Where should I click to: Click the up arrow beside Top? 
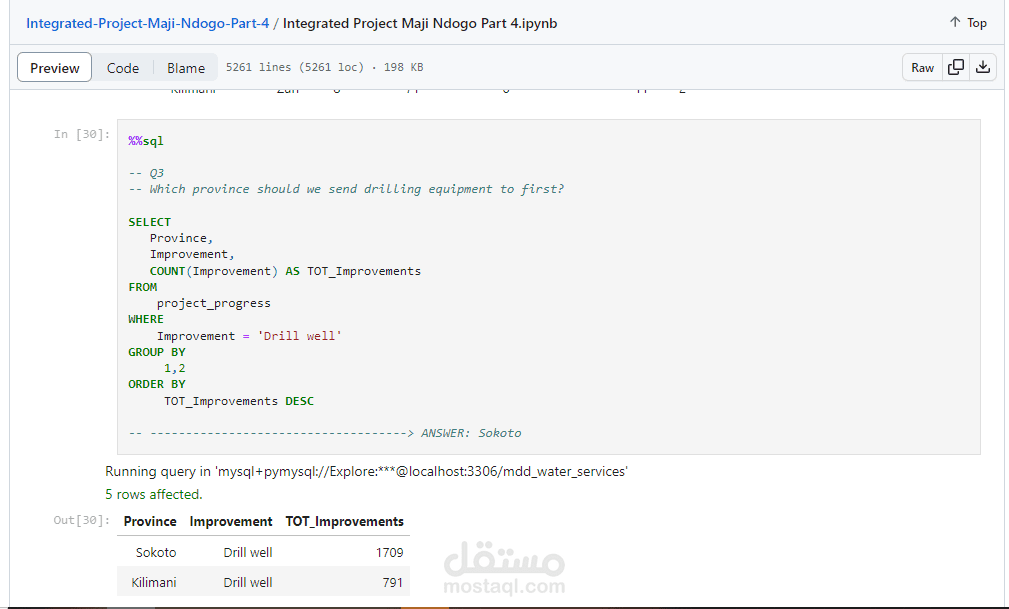coord(955,22)
